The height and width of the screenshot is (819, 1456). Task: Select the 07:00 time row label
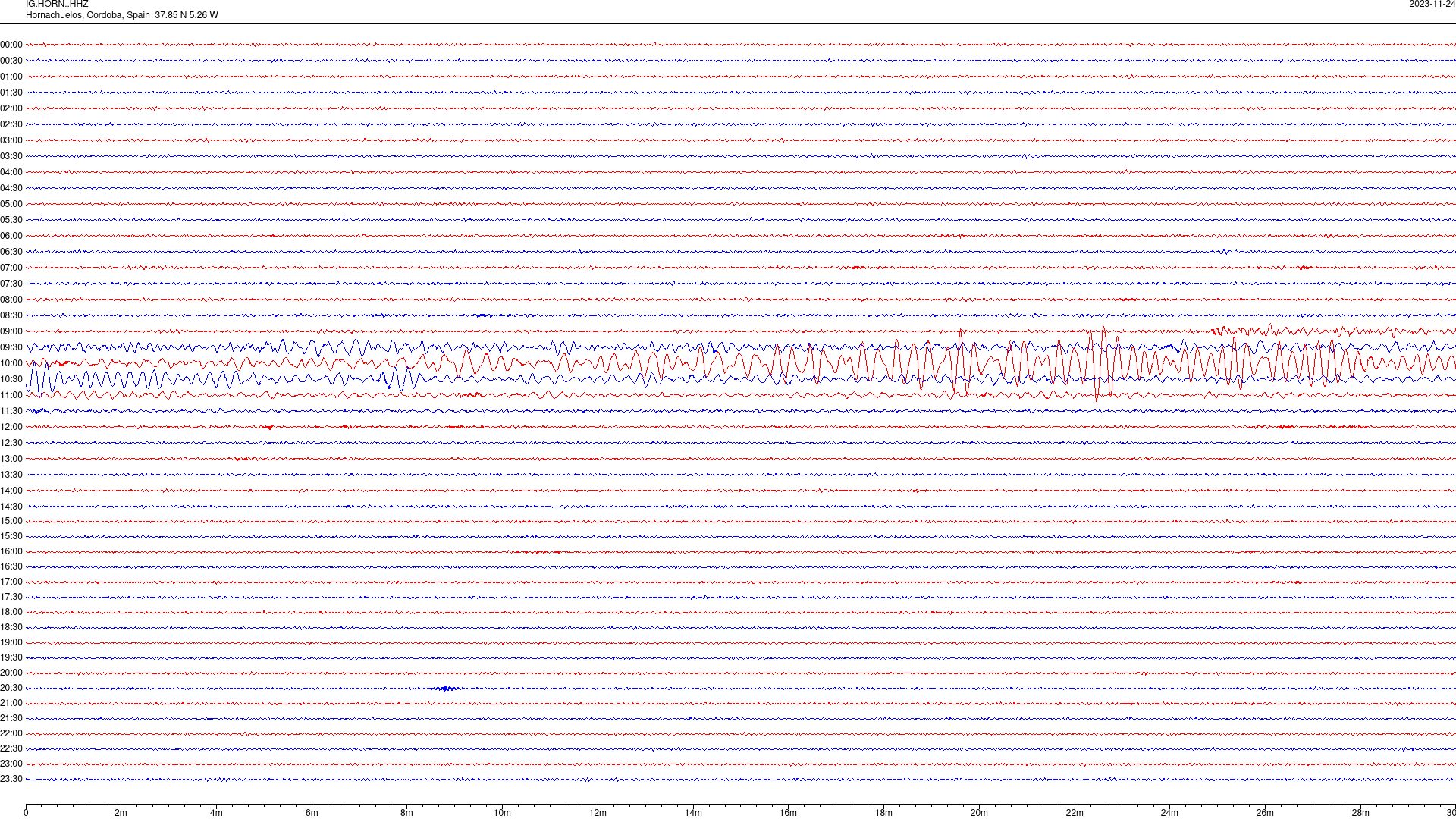[11, 268]
